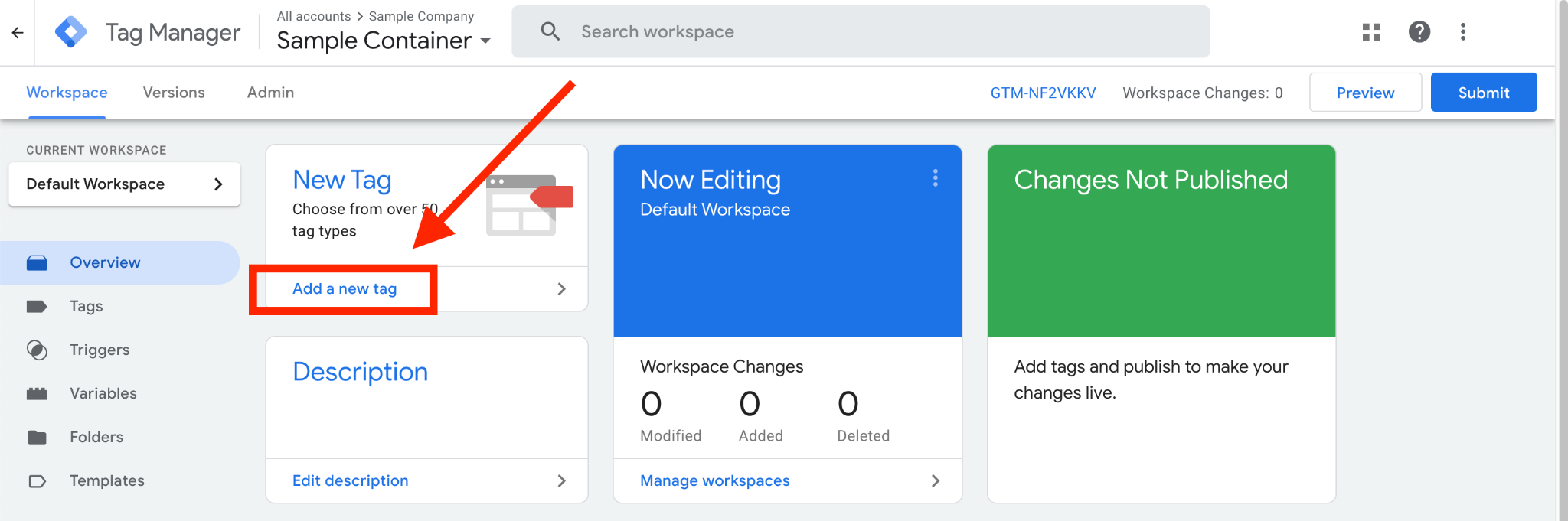Viewport: 1568px width, 521px height.
Task: Click the New Tag illustration graphic
Action: pos(528,205)
